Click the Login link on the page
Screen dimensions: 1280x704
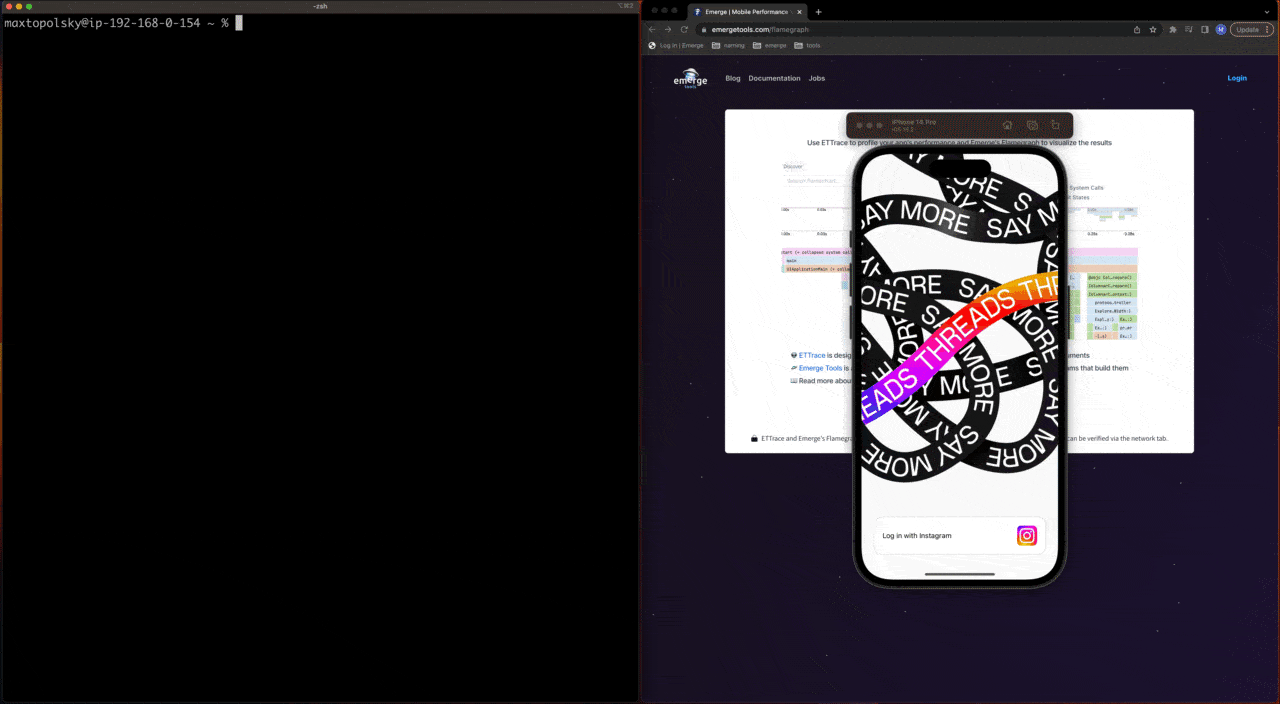tap(1237, 78)
